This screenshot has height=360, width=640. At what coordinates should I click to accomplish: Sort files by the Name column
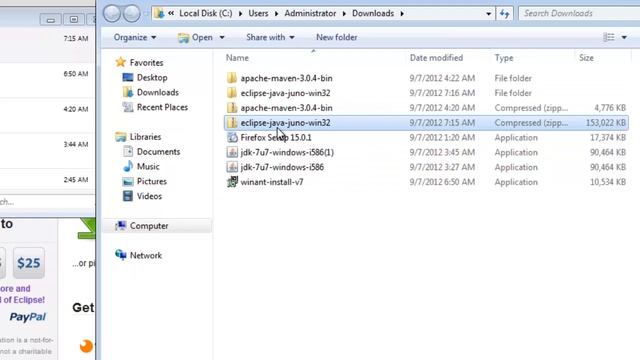pyautogui.click(x=237, y=58)
